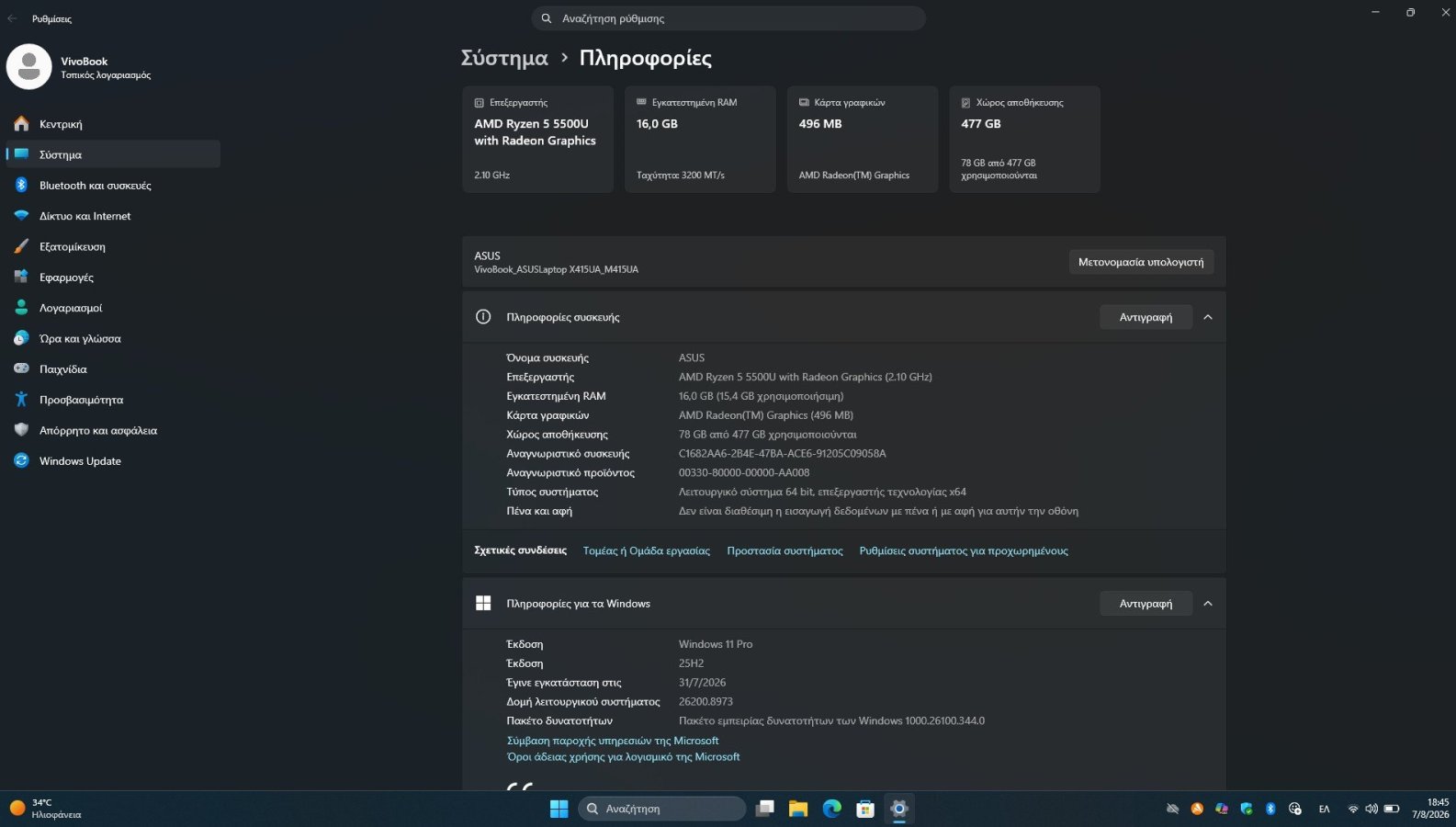
Task: Click the VivoBook account avatar
Action: [x=28, y=67]
